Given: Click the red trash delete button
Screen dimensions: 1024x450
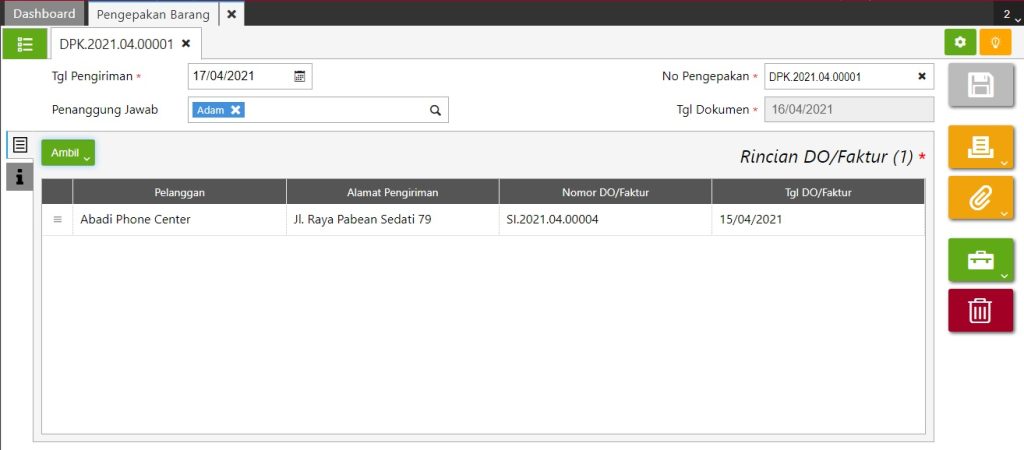Looking at the screenshot, I should pos(981,310).
